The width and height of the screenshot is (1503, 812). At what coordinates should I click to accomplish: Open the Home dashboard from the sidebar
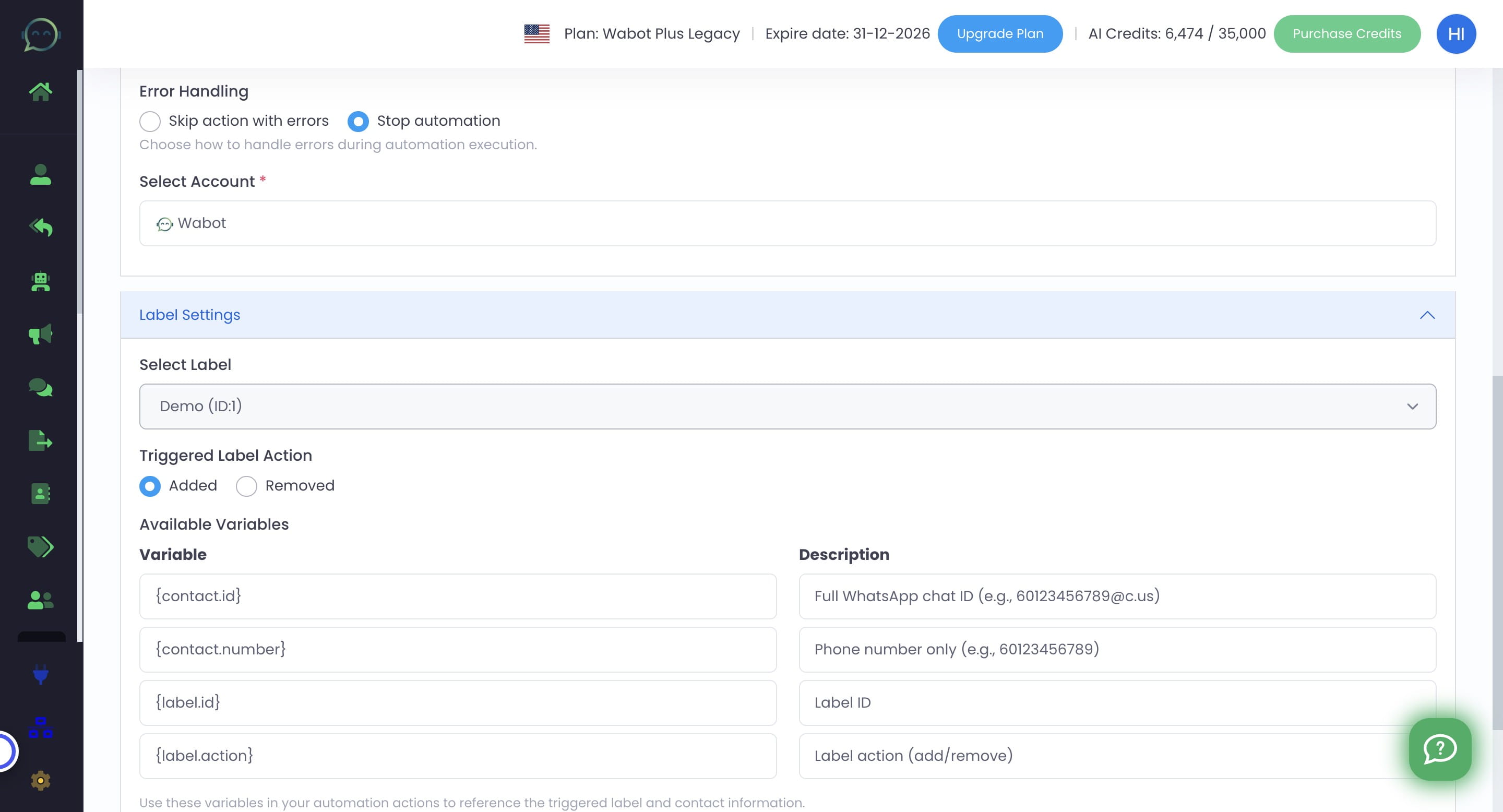coord(40,90)
